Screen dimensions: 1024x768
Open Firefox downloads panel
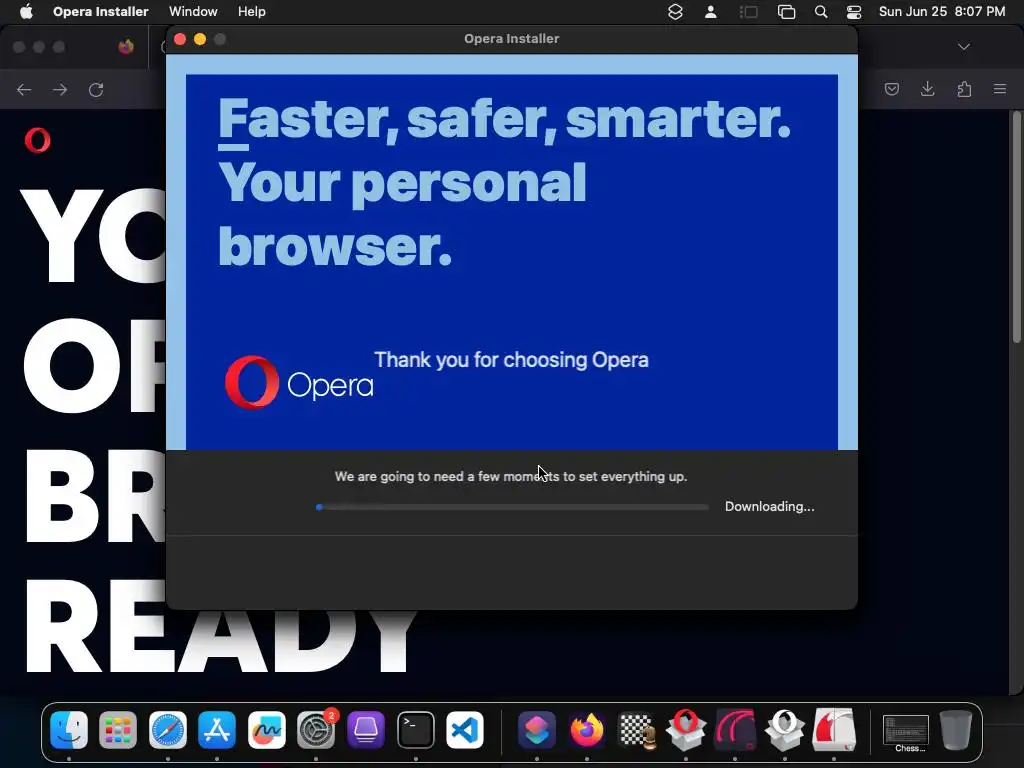pos(927,89)
